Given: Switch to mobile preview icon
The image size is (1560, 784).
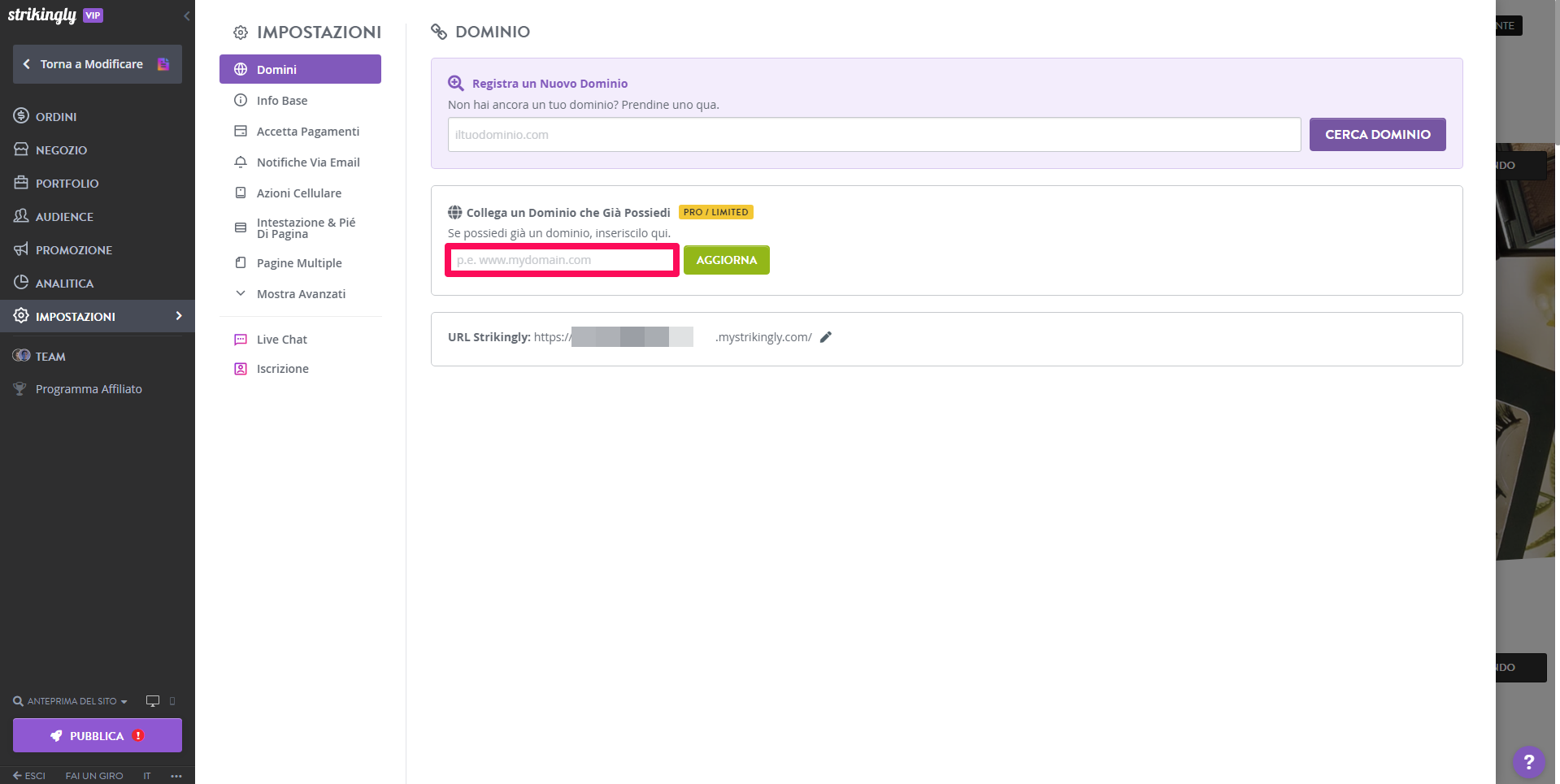Looking at the screenshot, I should 172,701.
